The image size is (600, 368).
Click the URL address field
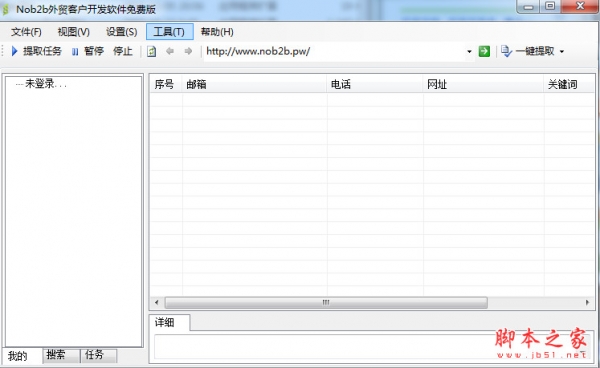334,51
